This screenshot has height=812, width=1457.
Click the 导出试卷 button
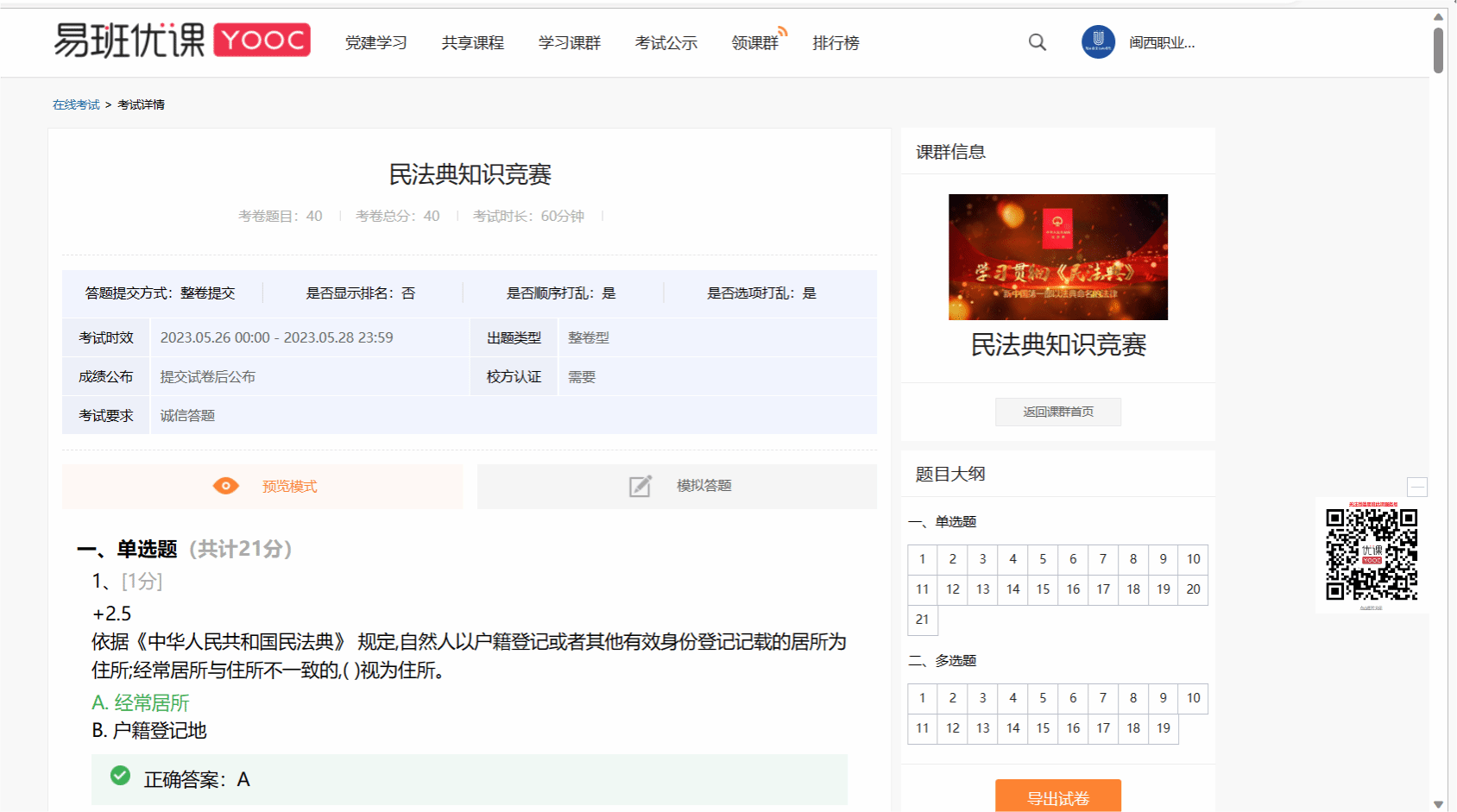tap(1057, 797)
